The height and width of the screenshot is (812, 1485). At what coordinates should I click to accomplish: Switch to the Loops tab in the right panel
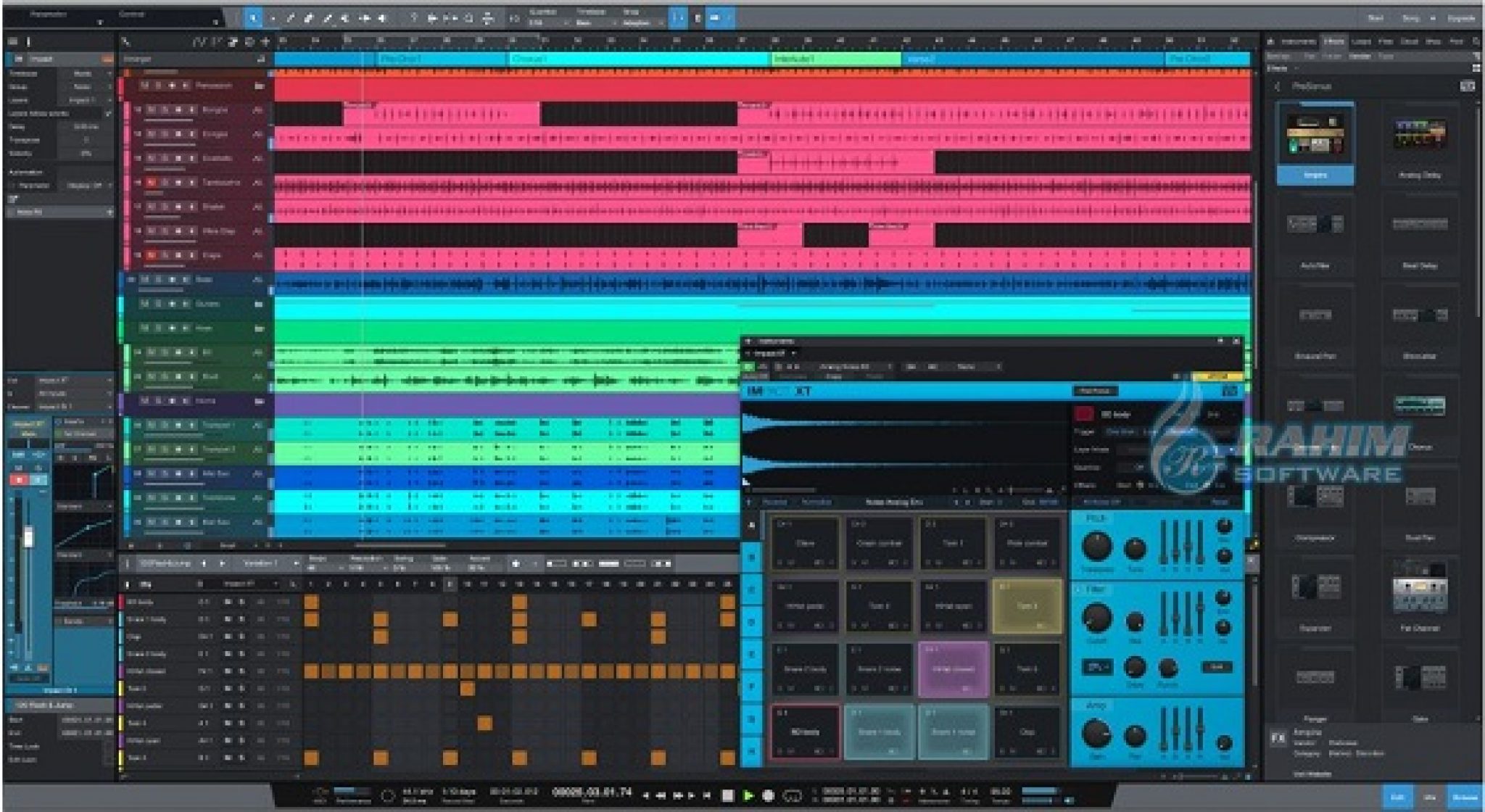(1361, 41)
